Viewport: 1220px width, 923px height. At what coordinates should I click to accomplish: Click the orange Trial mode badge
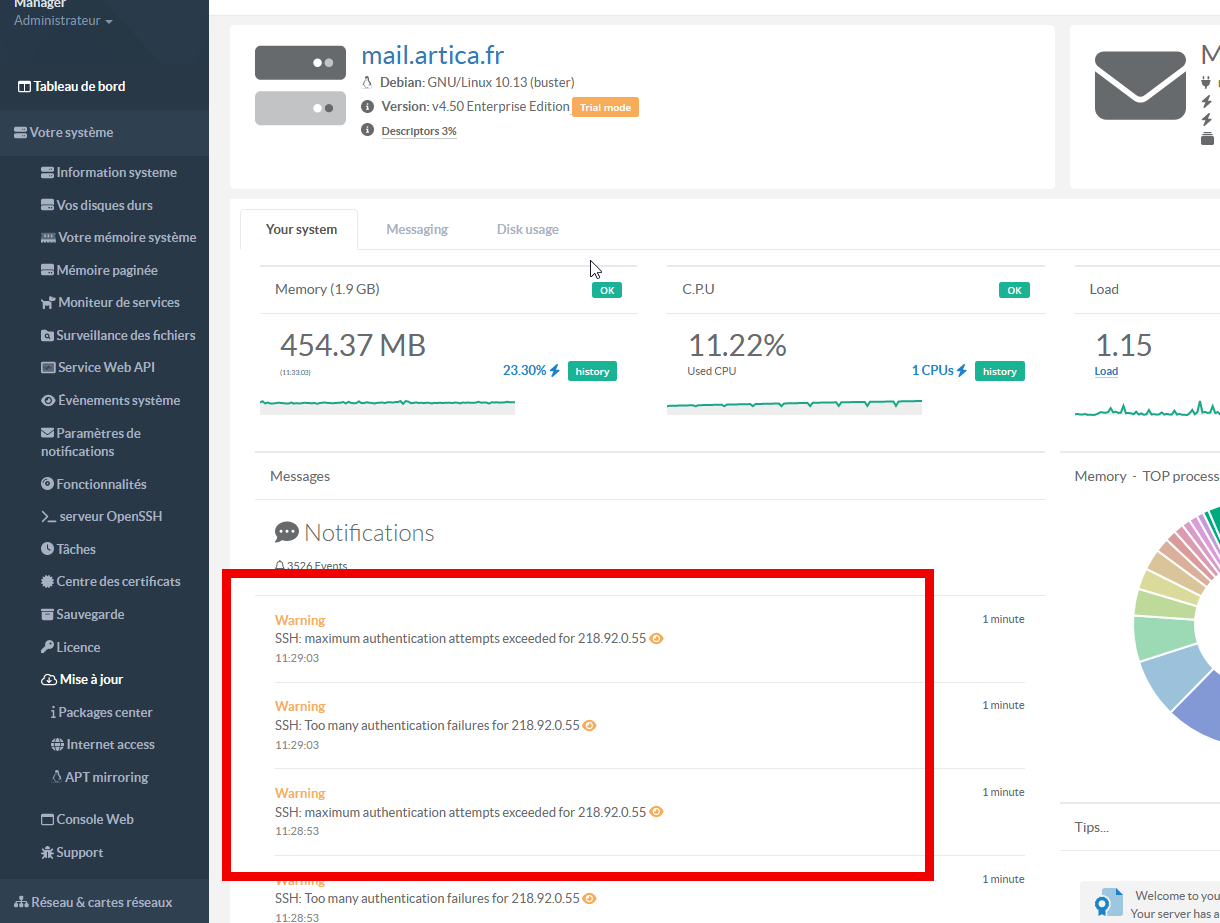(x=604, y=107)
